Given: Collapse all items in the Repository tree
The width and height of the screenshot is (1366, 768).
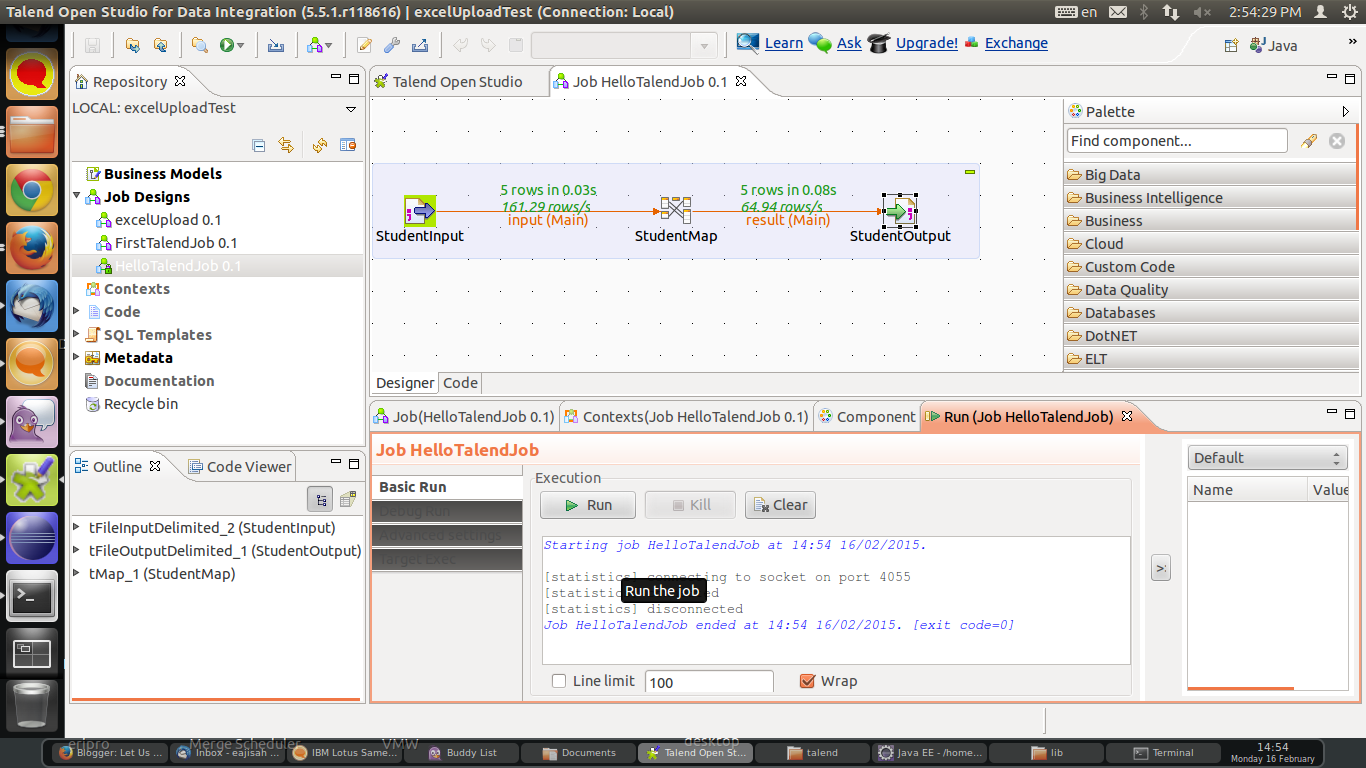Looking at the screenshot, I should (x=258, y=145).
